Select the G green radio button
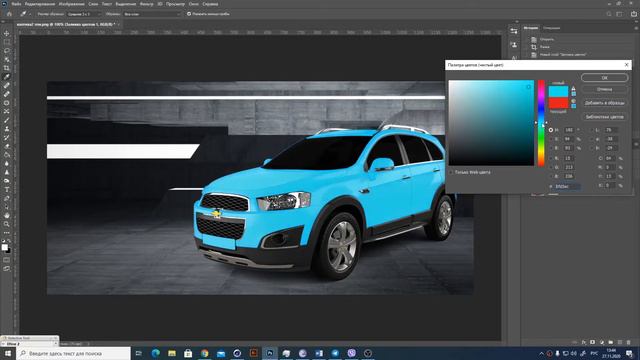This screenshot has height=360, width=640. [x=551, y=167]
